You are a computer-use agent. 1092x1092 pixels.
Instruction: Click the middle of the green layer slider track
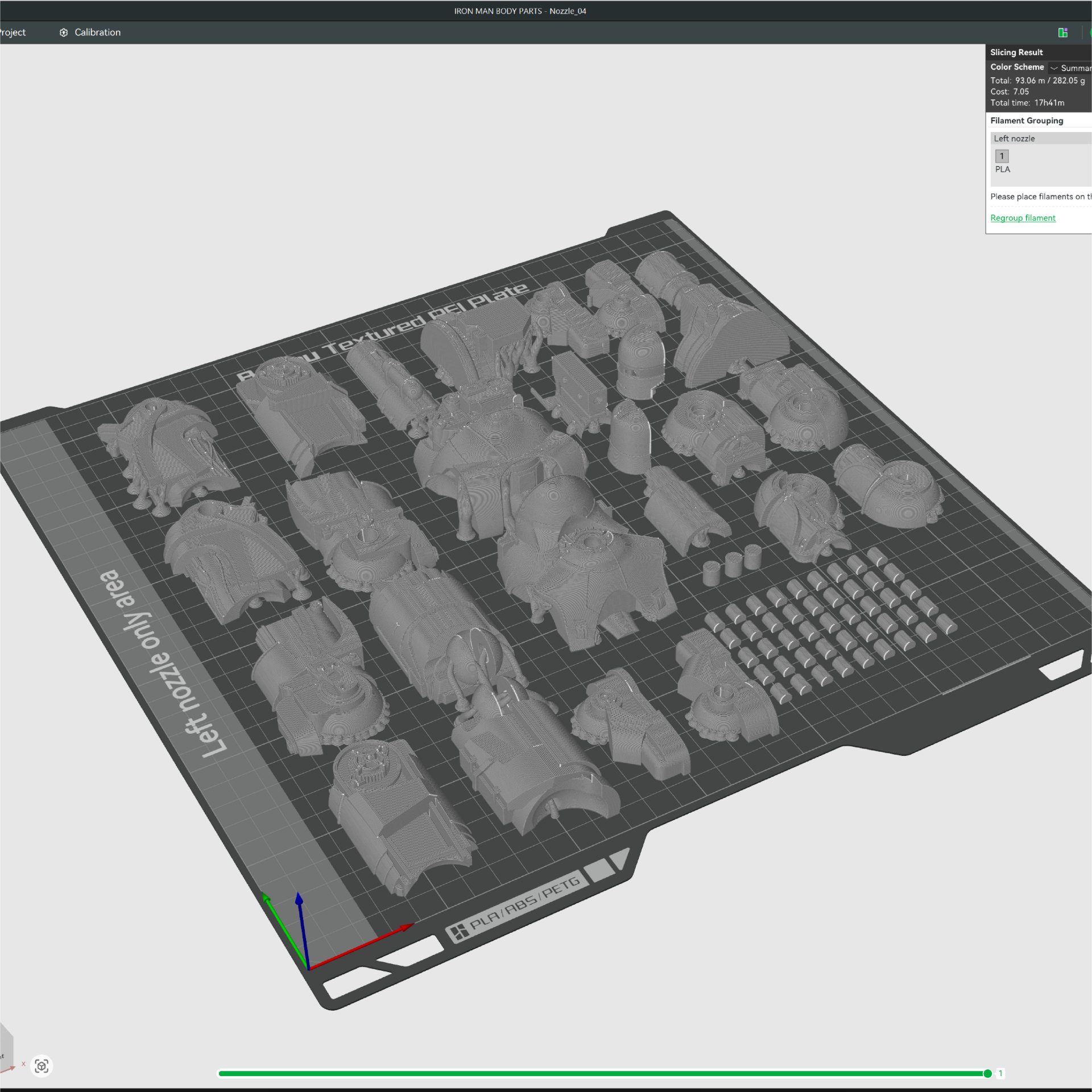tap(603, 1073)
